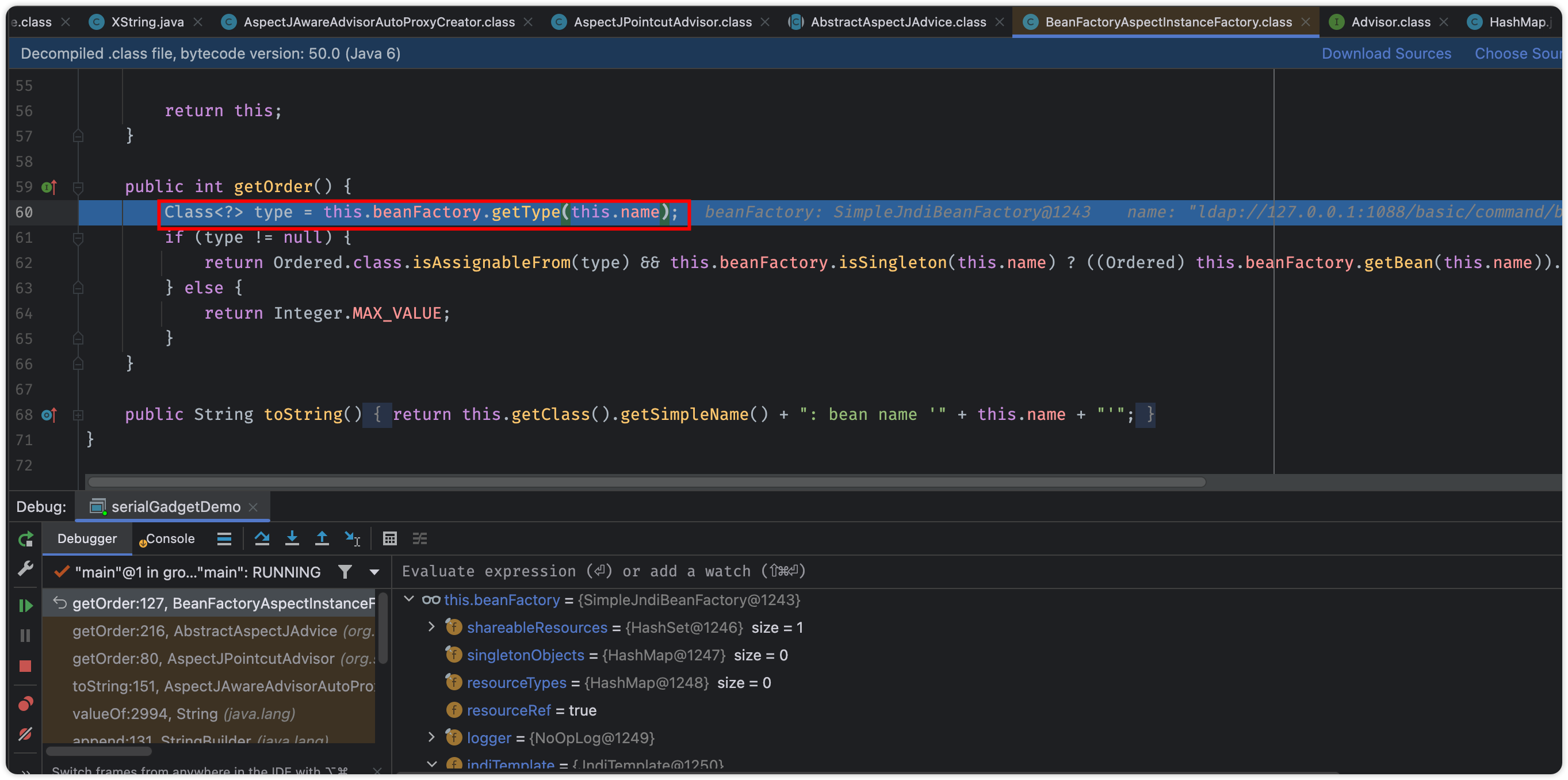Viewport: 1568px width, 780px height.
Task: Click the Download Sources link
Action: point(1386,53)
